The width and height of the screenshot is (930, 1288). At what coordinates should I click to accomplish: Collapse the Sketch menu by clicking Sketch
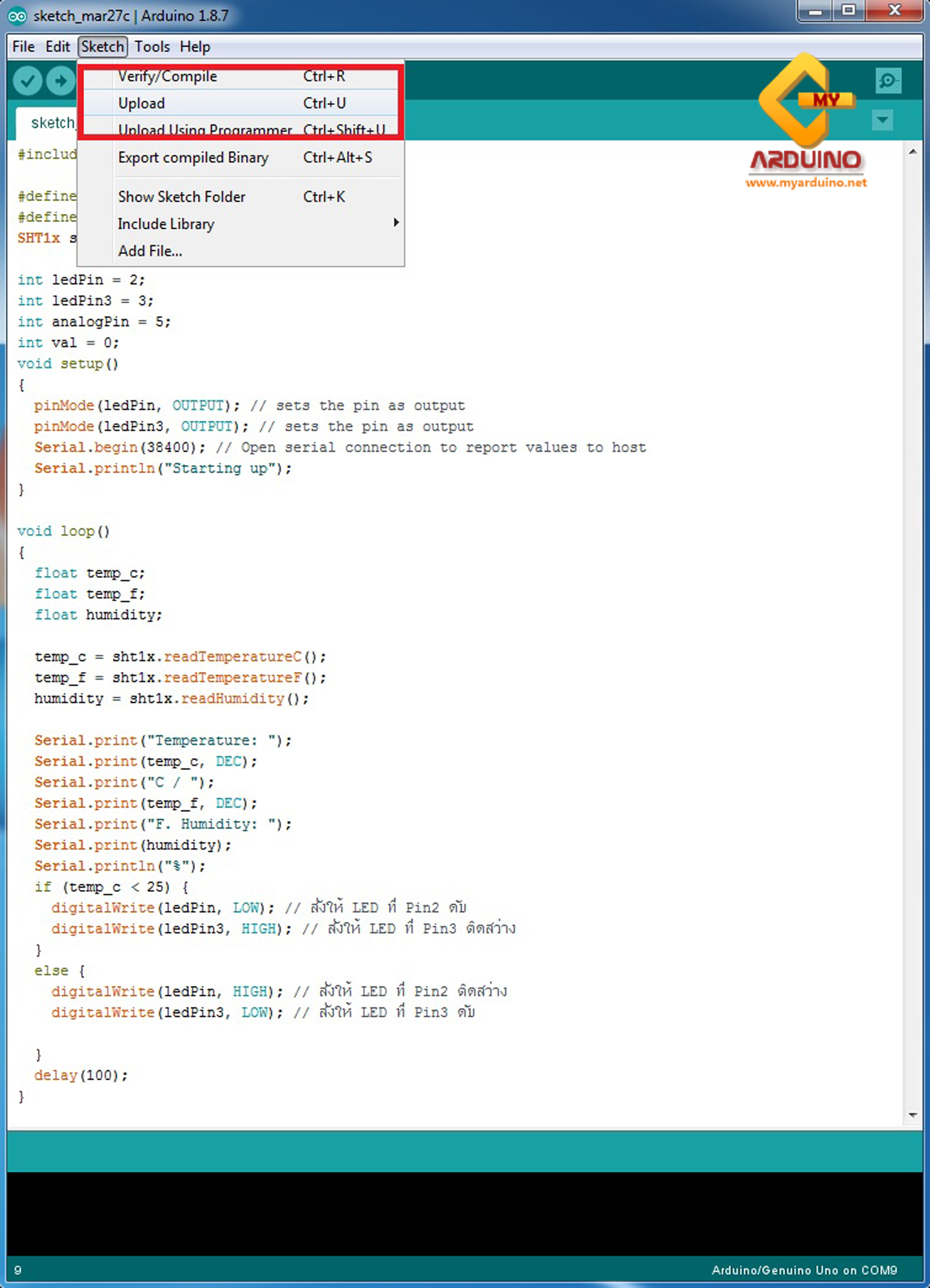click(102, 46)
